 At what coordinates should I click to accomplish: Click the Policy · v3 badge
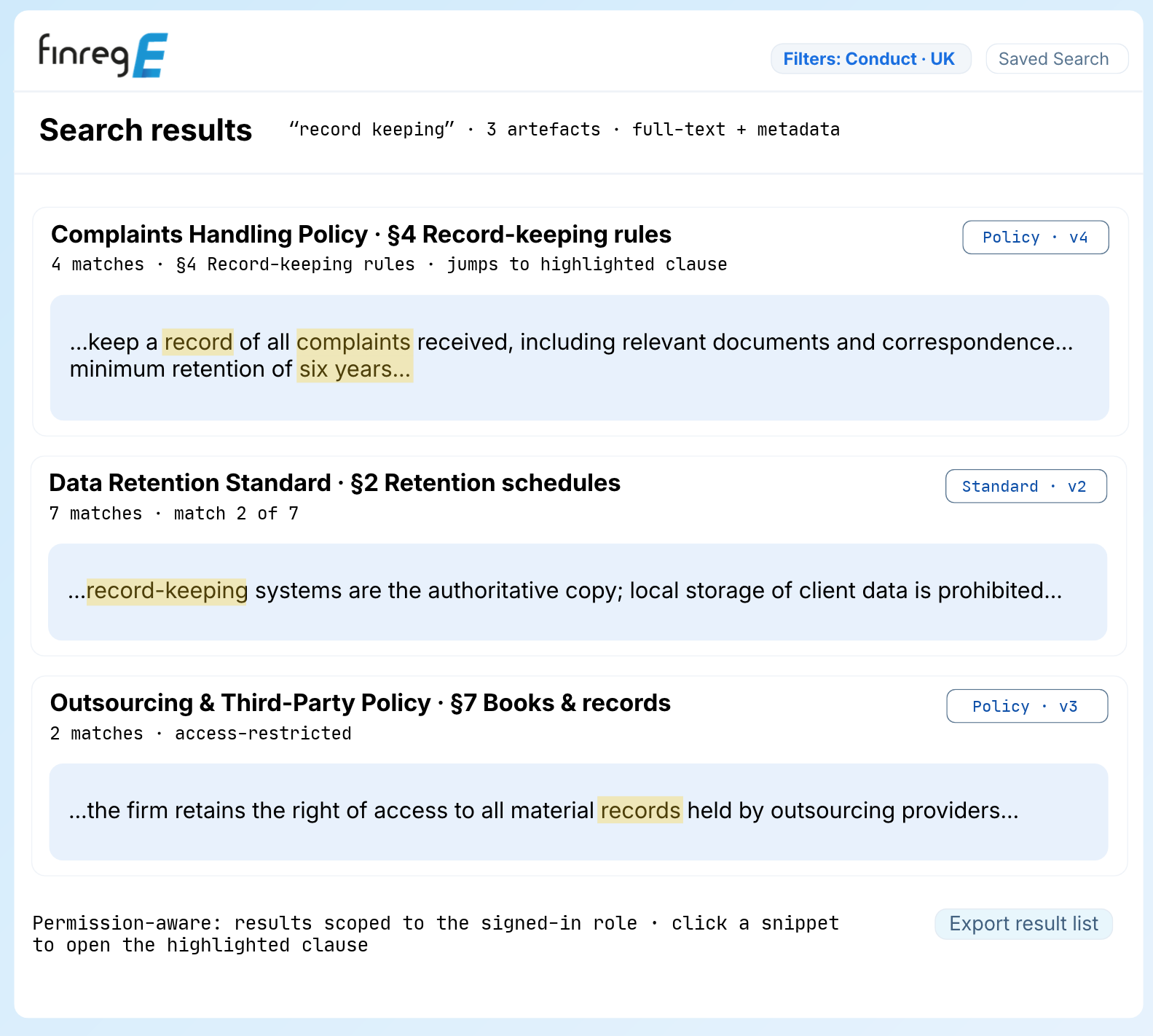pos(1027,707)
